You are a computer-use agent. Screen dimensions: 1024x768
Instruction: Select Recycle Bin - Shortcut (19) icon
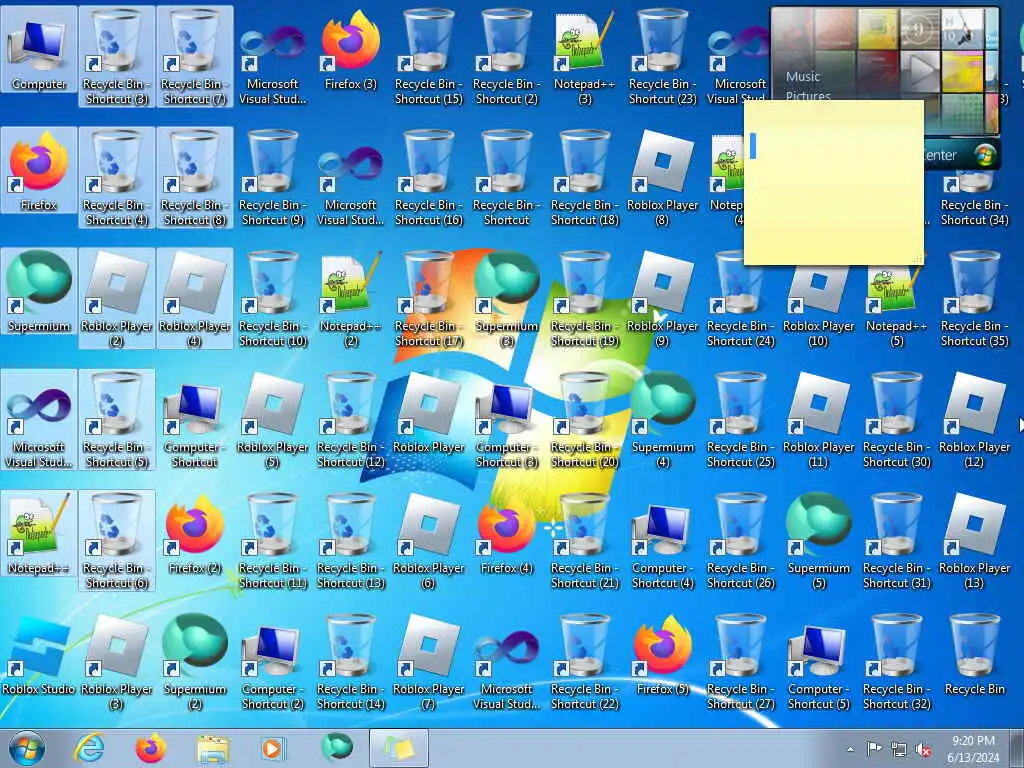pos(584,298)
